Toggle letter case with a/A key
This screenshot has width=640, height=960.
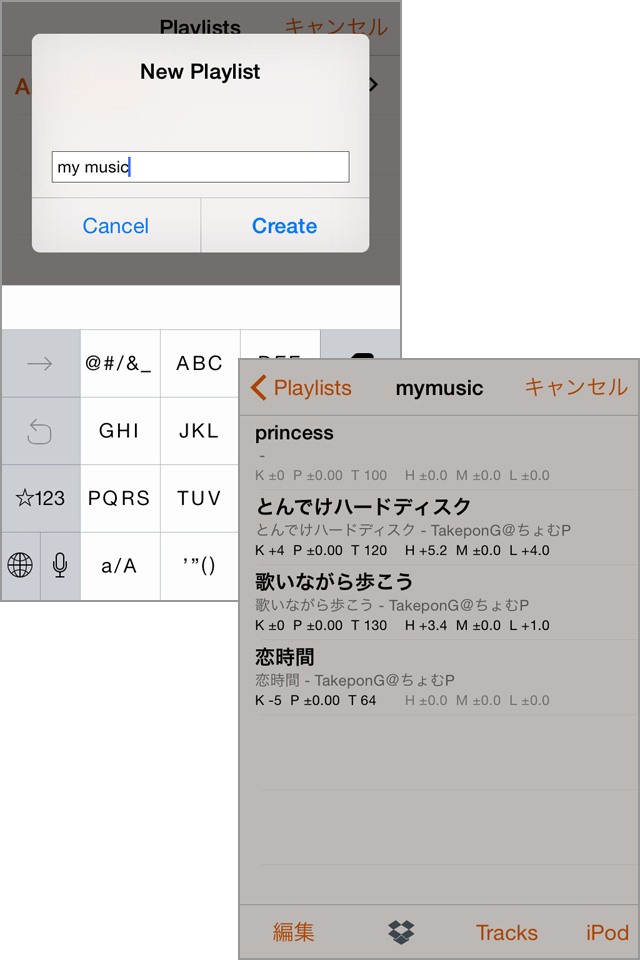click(x=119, y=566)
